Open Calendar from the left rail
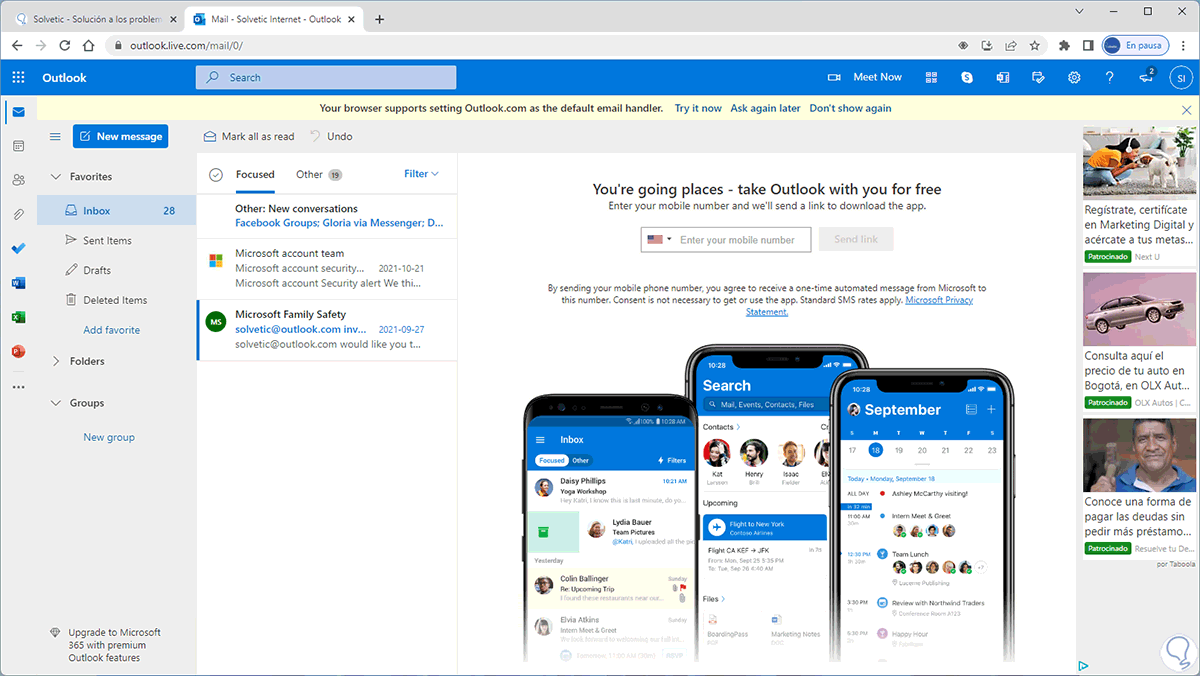Screen dimensions: 1200x676 pos(18,146)
